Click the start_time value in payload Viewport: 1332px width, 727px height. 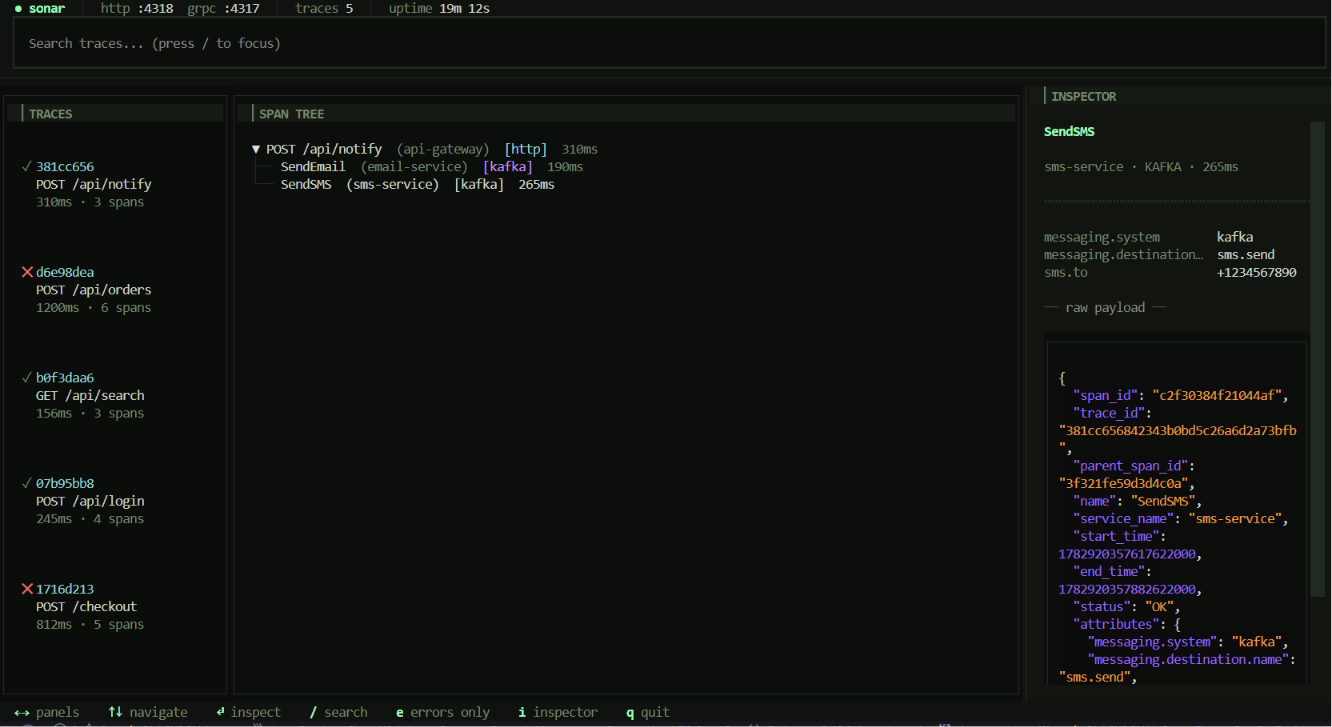pos(1128,554)
